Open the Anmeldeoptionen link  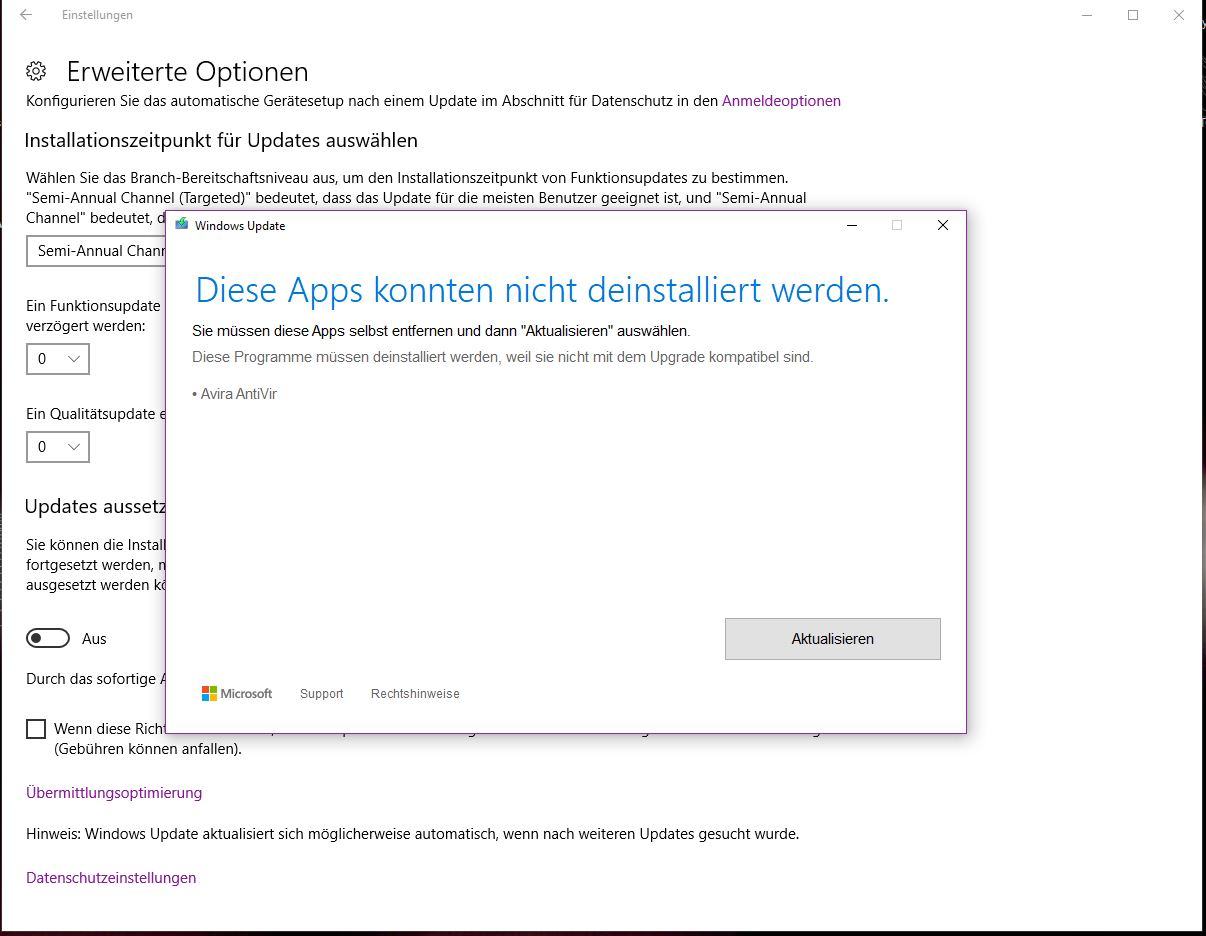[x=781, y=101]
